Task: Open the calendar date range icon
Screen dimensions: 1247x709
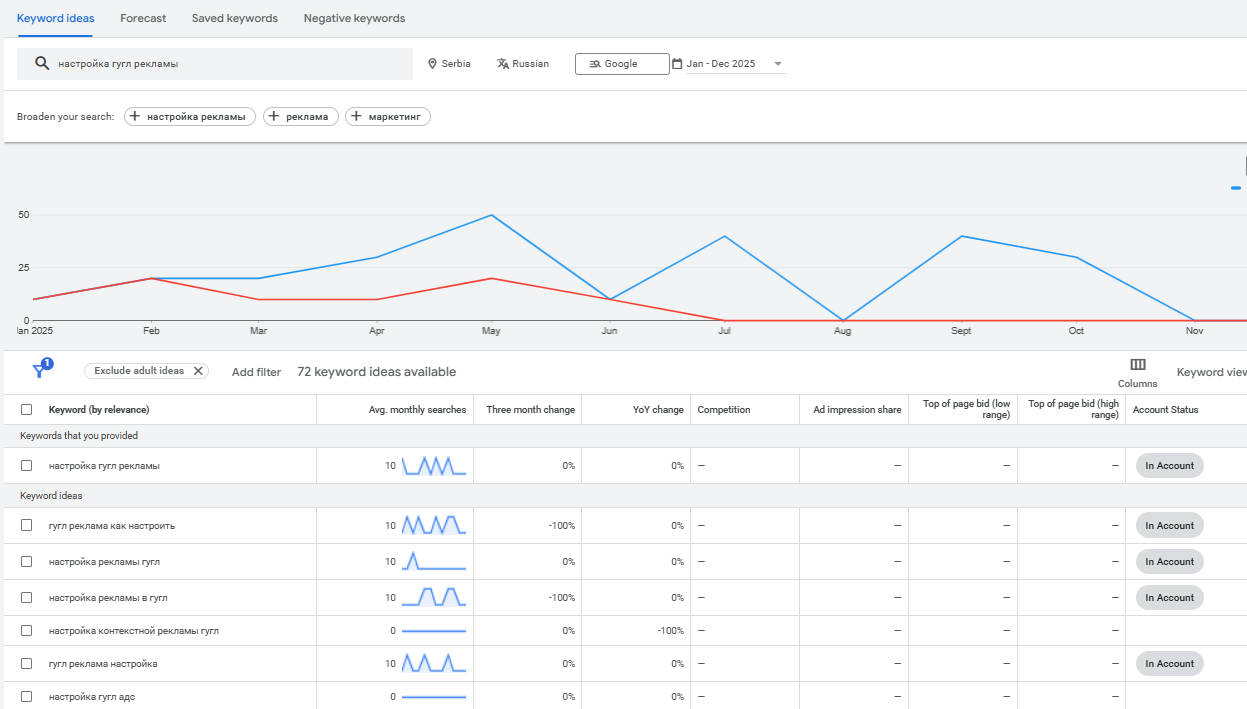Action: coord(677,64)
